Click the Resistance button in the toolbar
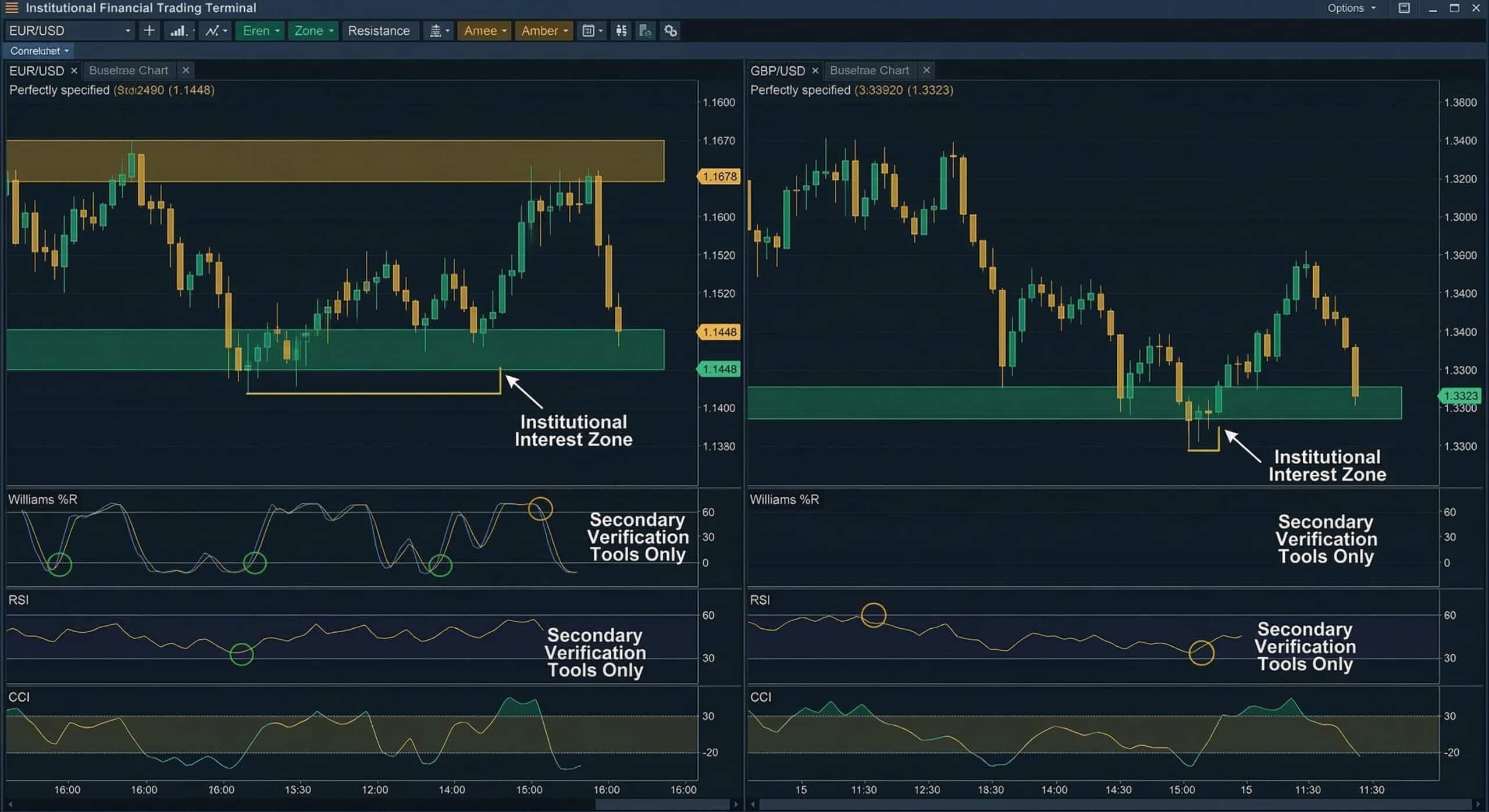The image size is (1489, 812). point(379,31)
